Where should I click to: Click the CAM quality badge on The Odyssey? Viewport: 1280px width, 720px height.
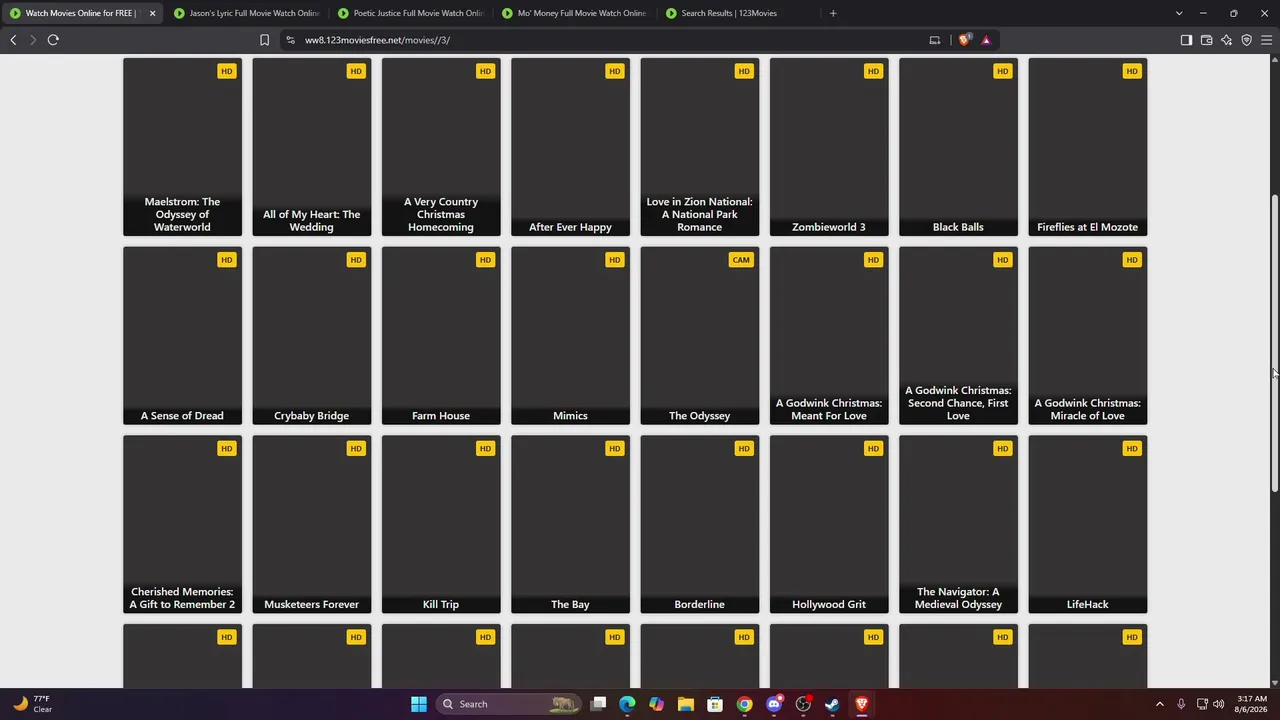(741, 260)
